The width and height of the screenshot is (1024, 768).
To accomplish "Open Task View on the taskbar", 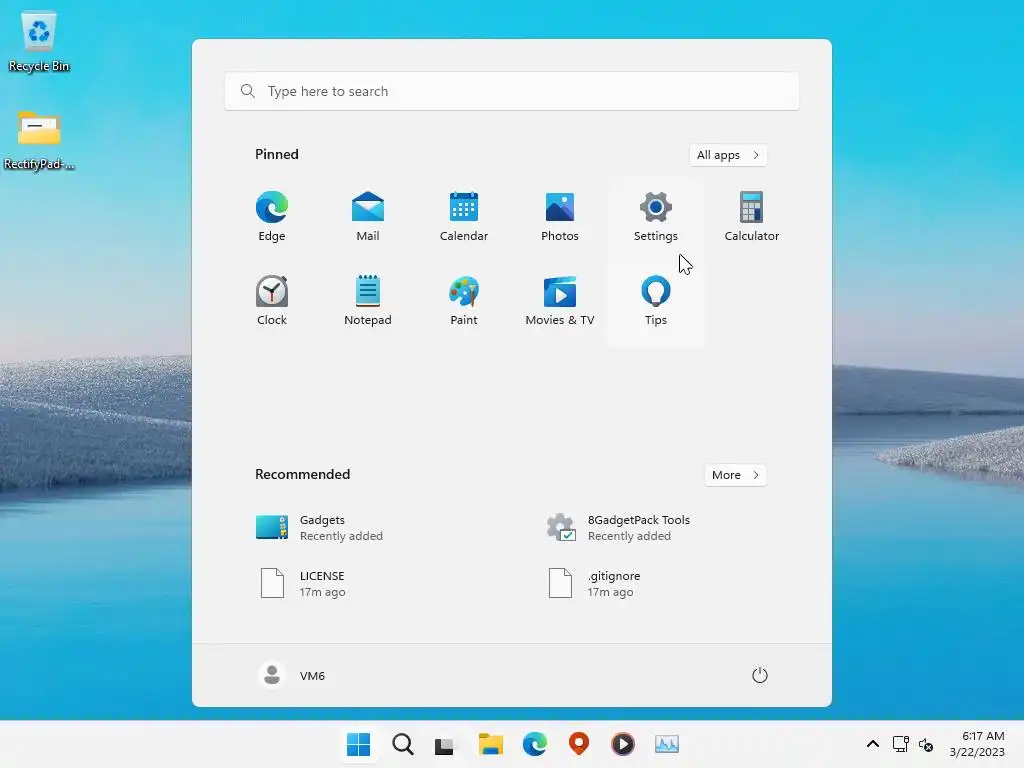I will 445,744.
